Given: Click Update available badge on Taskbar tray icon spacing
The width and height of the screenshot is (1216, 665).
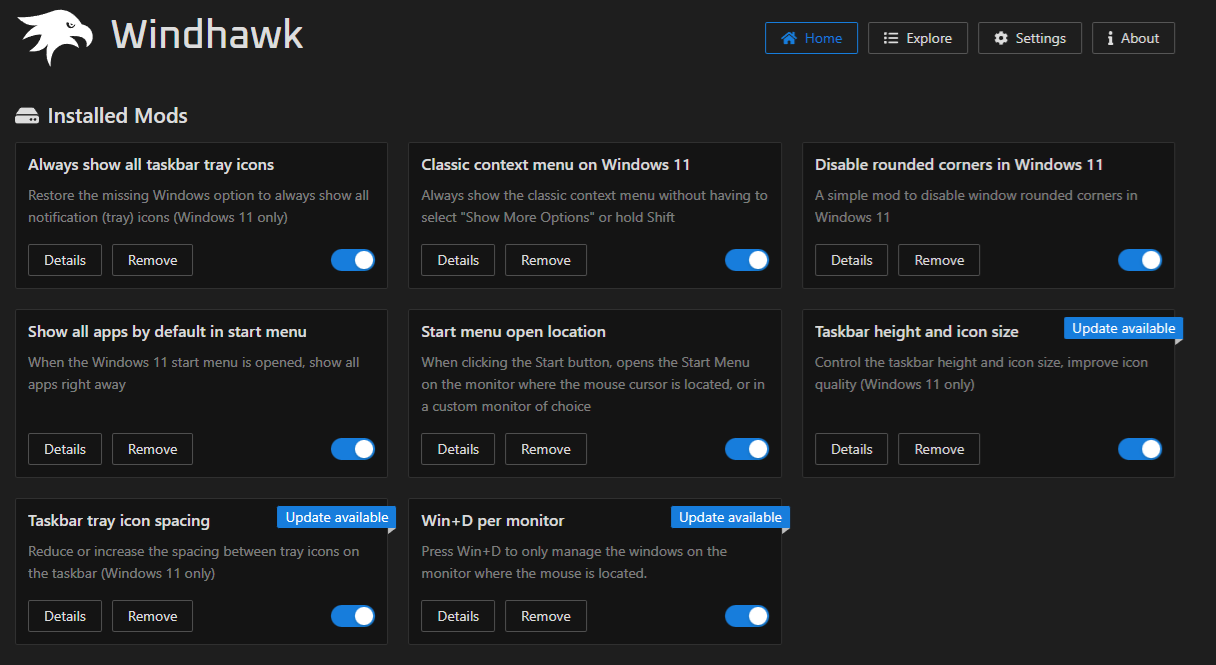Looking at the screenshot, I should [337, 517].
